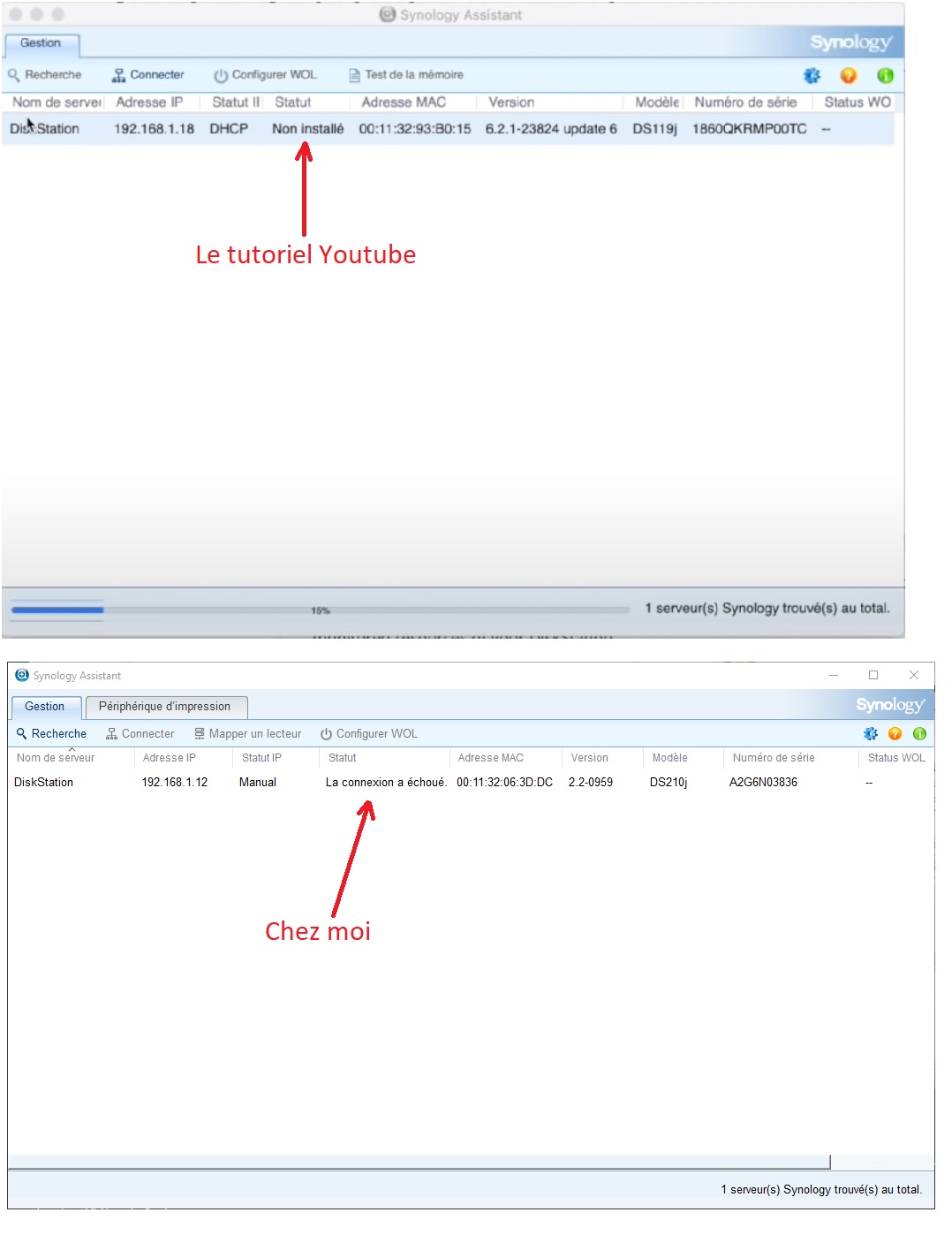Click green info icon in the top Mac window

[x=885, y=76]
